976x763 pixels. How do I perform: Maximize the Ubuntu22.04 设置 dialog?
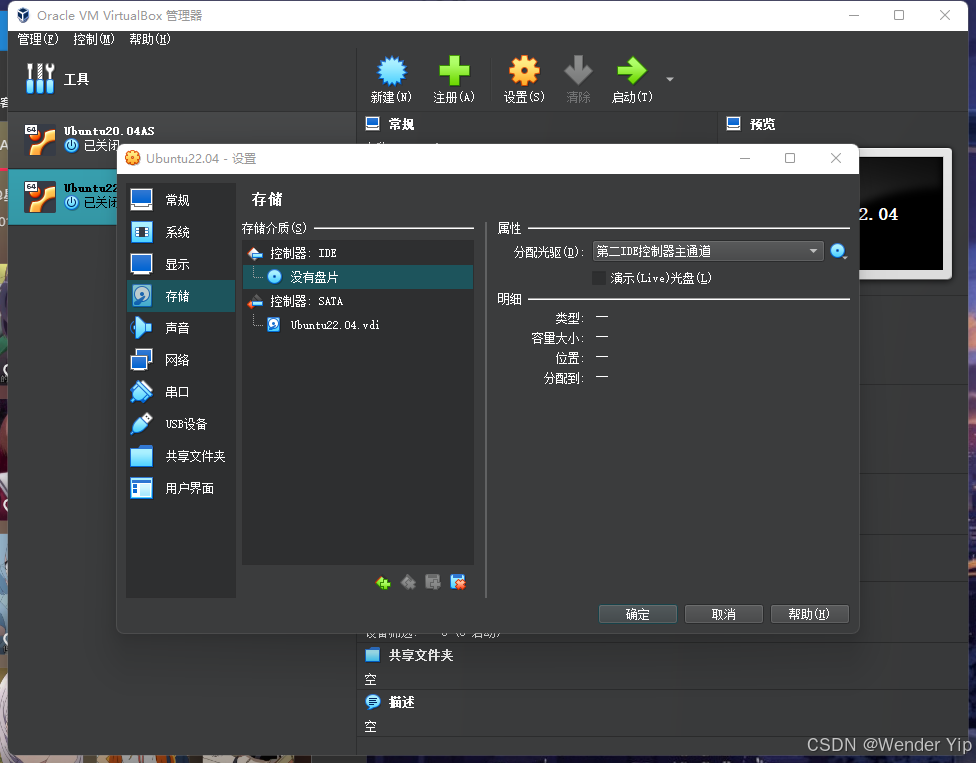tap(790, 158)
